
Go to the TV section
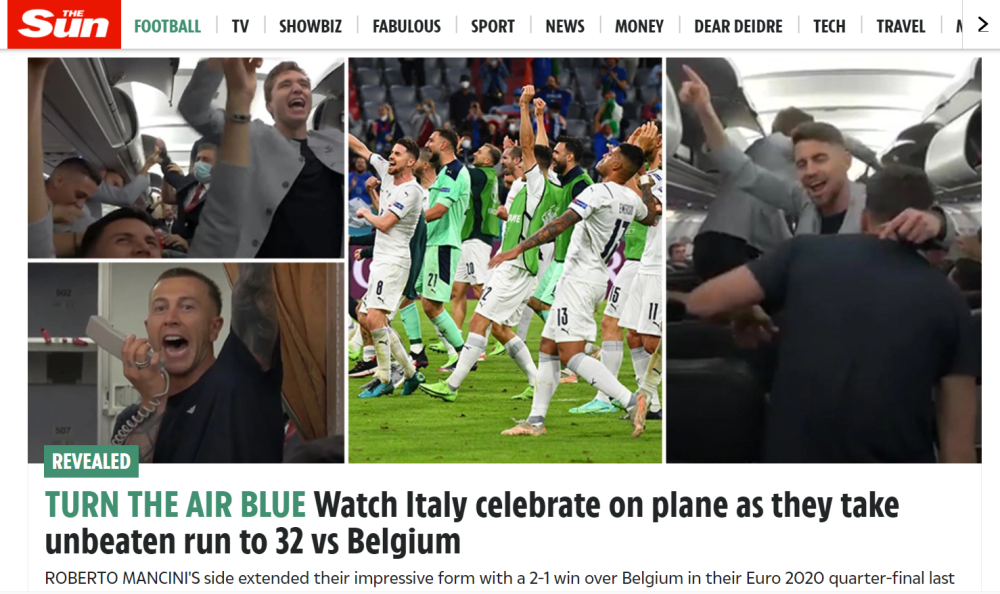pyautogui.click(x=240, y=26)
